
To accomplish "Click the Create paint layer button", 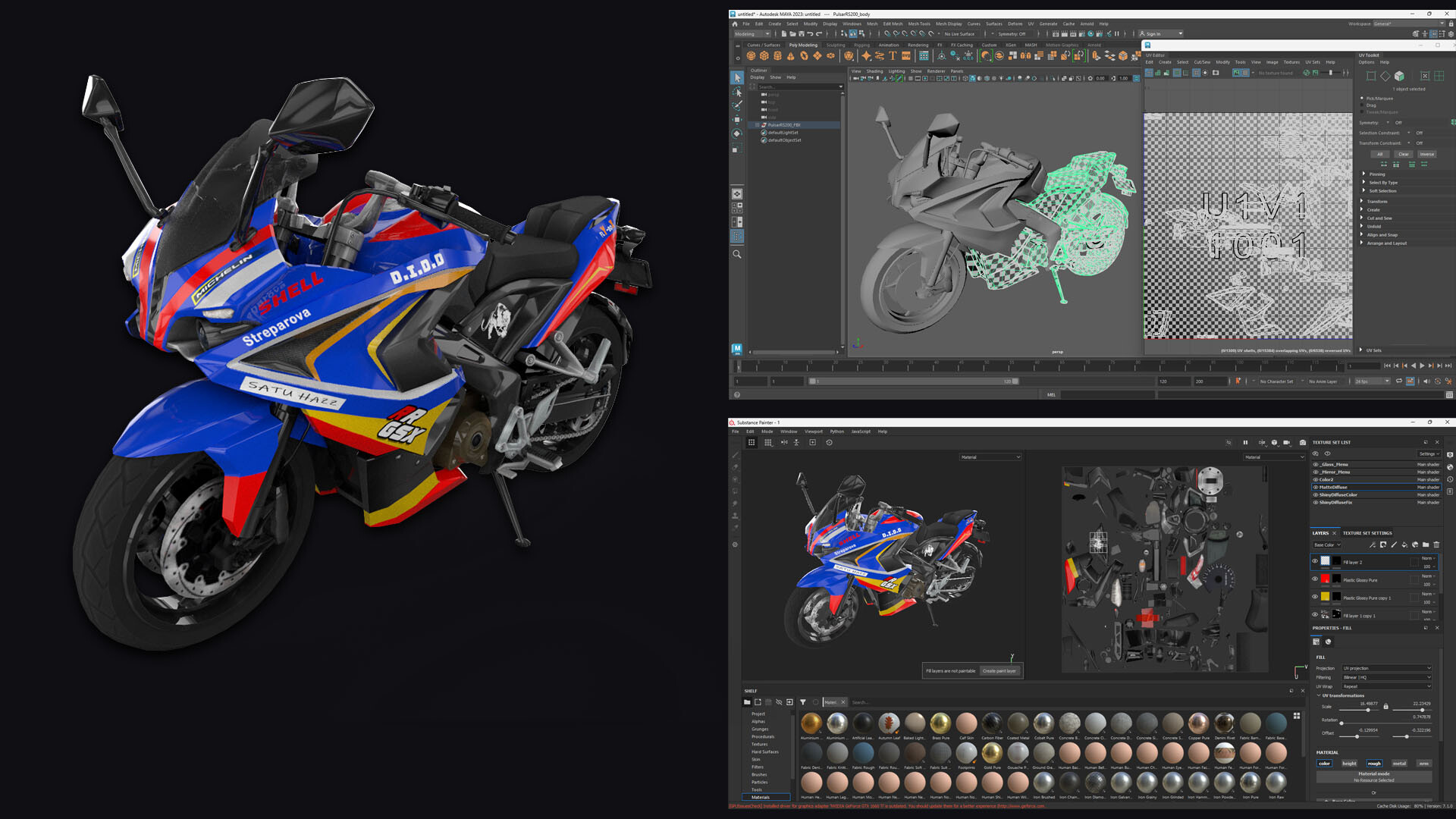I will 1000,671.
